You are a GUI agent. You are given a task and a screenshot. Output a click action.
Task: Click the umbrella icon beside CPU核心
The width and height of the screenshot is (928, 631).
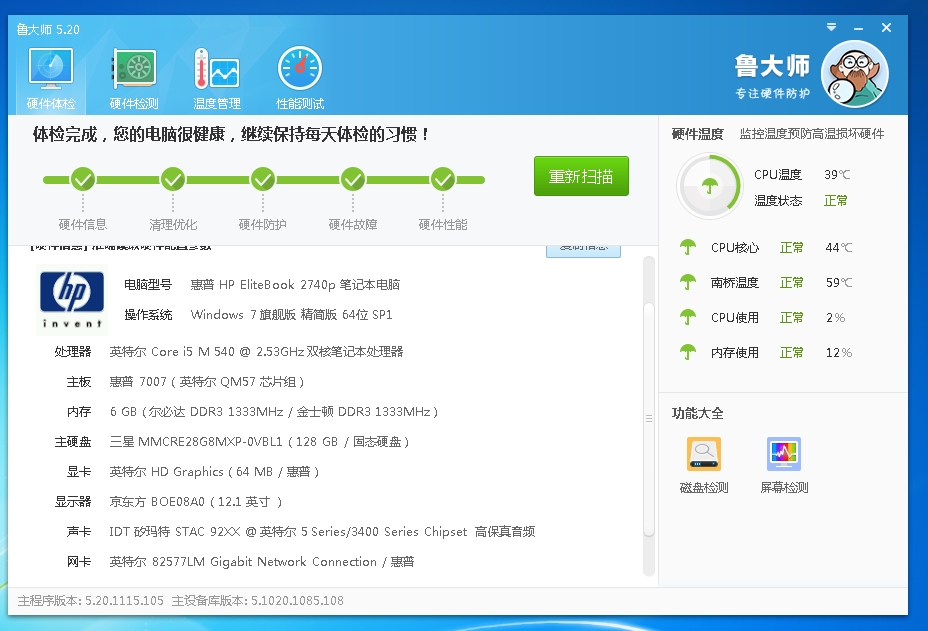[688, 247]
